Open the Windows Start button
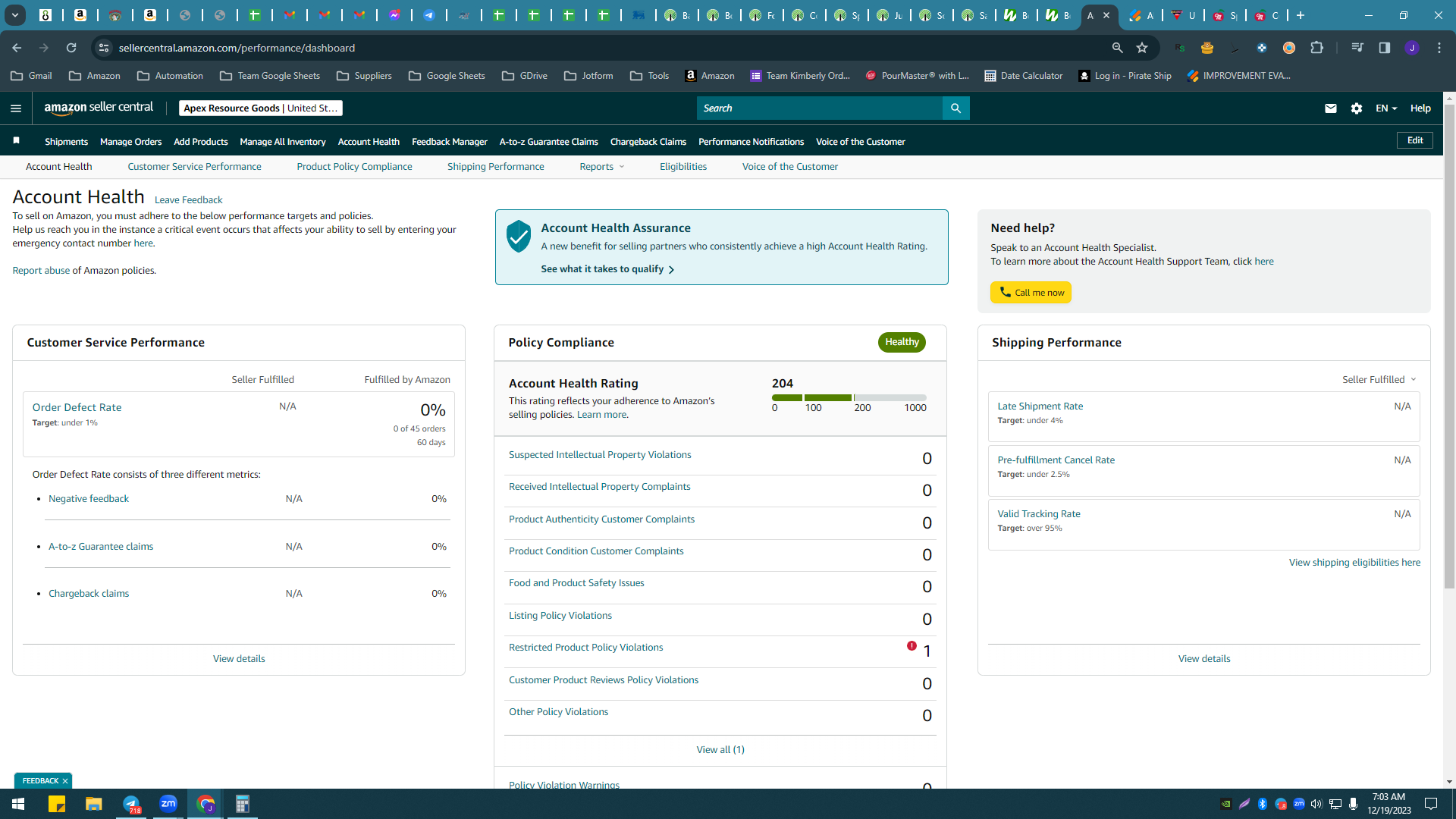Screen dimensions: 1456x819 coord(18,804)
